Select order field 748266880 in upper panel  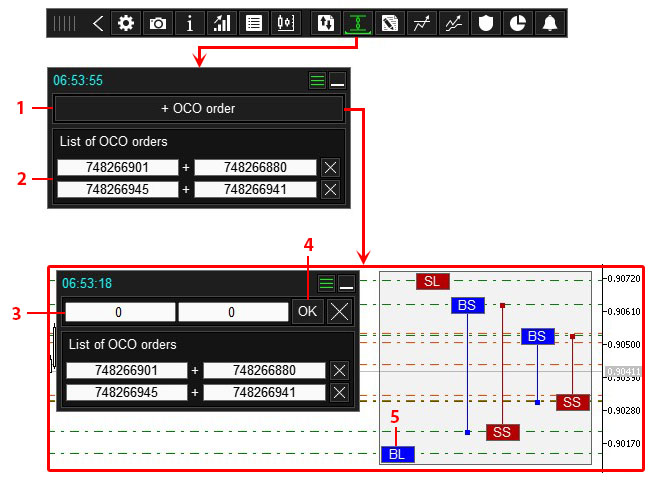pos(255,168)
